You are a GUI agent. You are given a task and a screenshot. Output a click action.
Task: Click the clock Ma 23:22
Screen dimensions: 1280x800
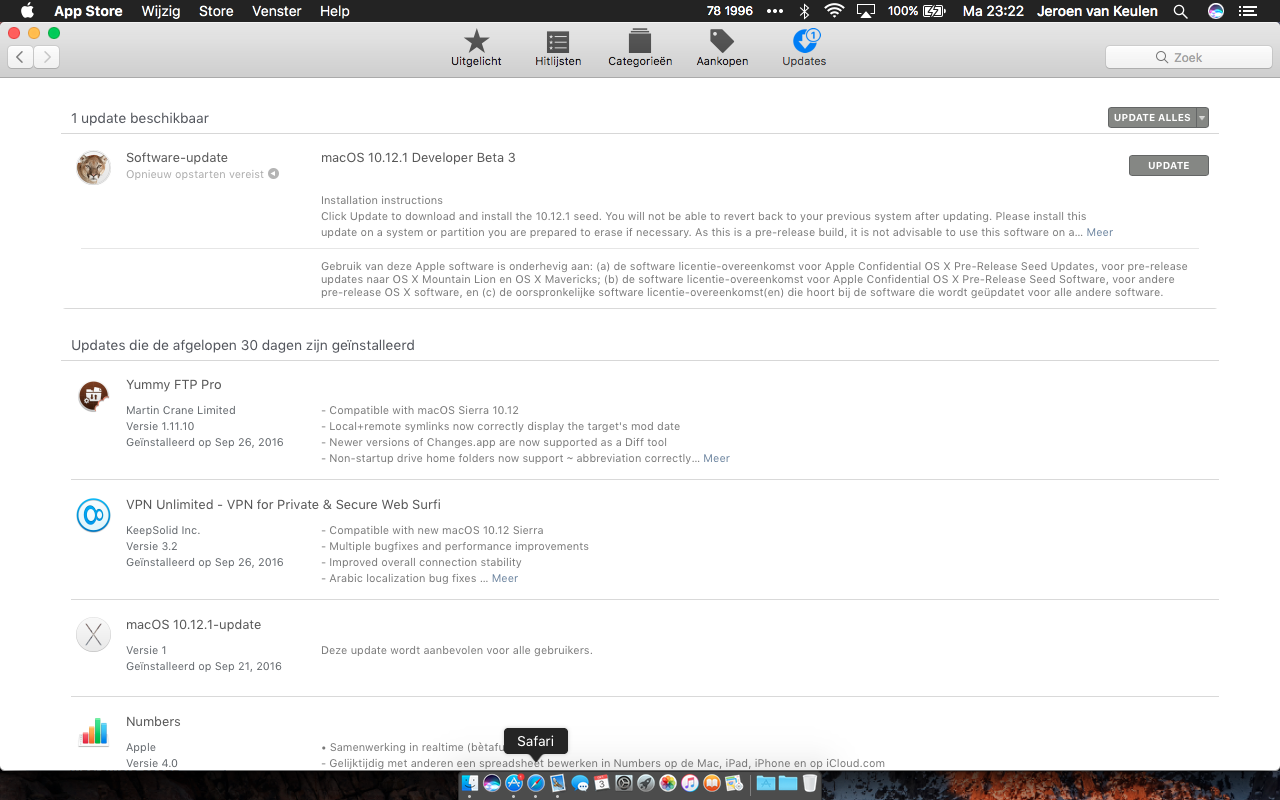point(993,11)
